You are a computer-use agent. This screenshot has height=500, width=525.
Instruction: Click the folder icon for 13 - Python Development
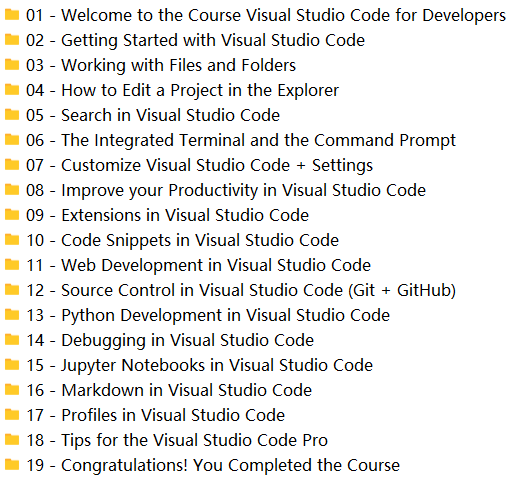tap(12, 315)
